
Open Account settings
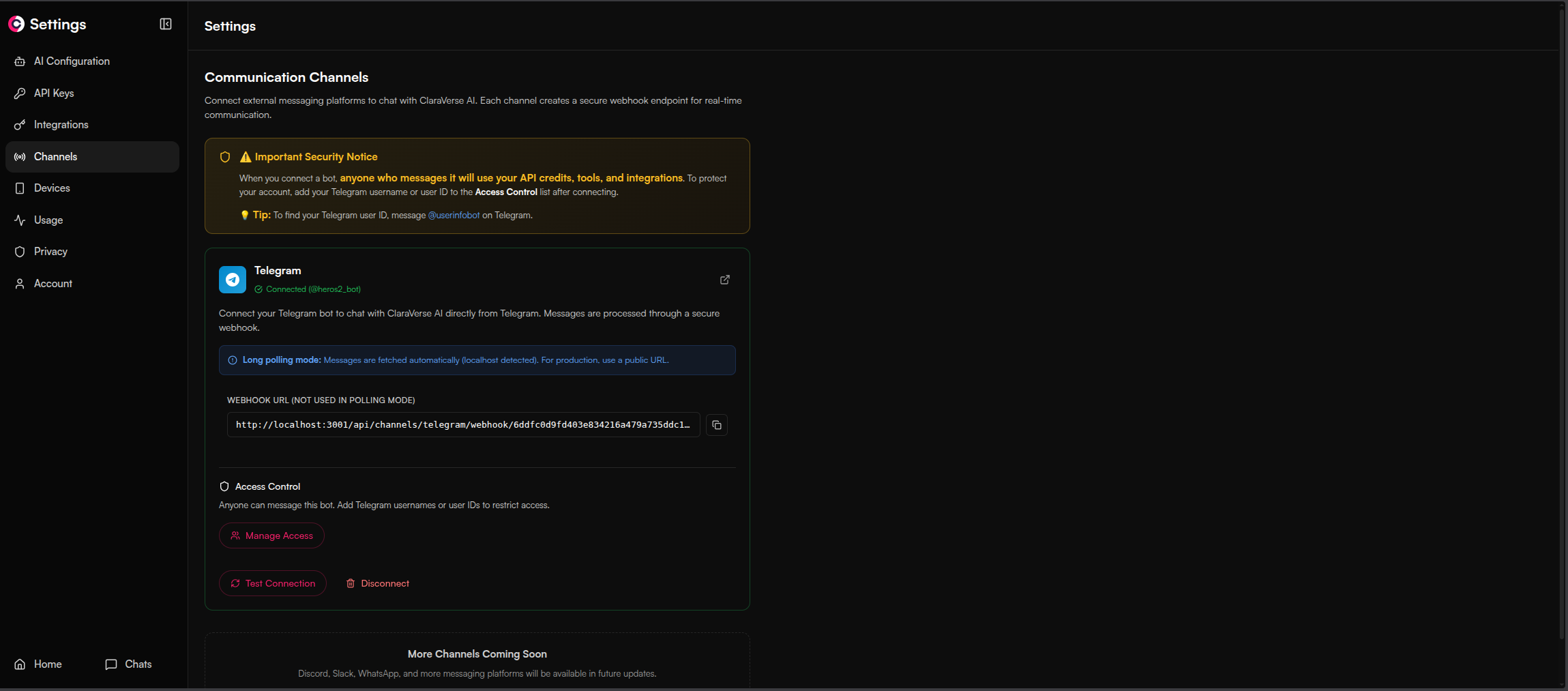pyautogui.click(x=92, y=284)
